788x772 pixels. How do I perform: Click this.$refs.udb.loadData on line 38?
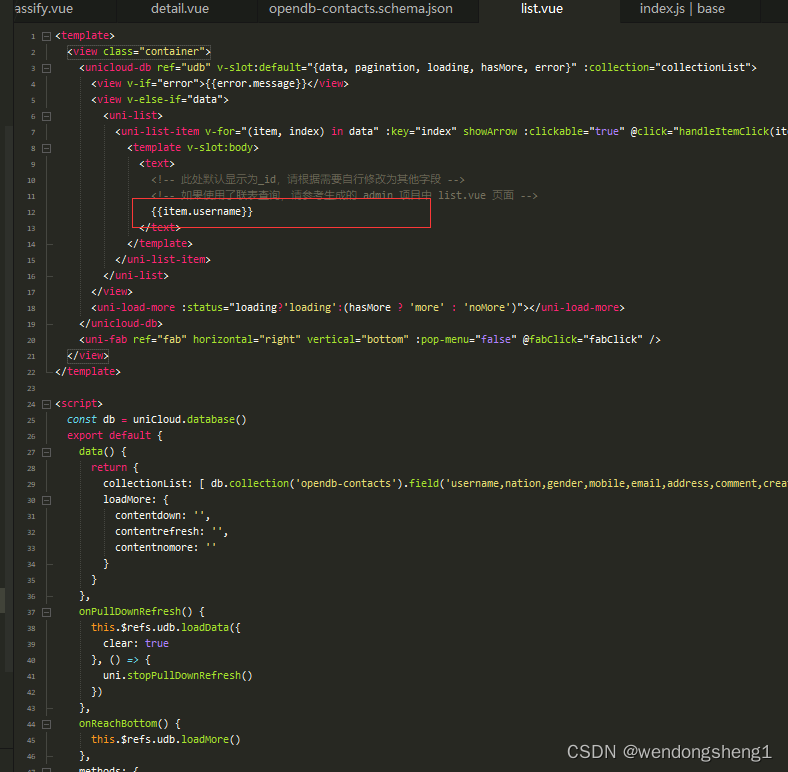pyautogui.click(x=160, y=628)
